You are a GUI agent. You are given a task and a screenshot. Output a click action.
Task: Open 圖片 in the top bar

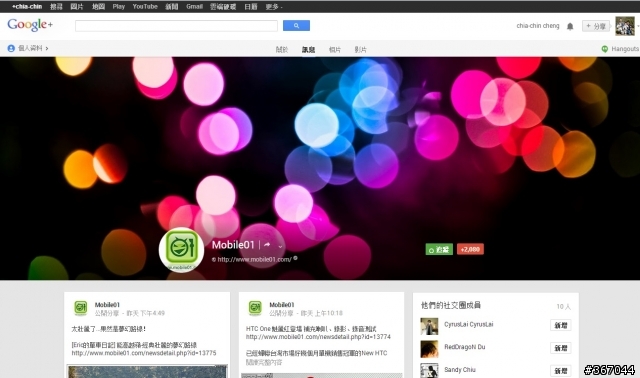click(77, 7)
